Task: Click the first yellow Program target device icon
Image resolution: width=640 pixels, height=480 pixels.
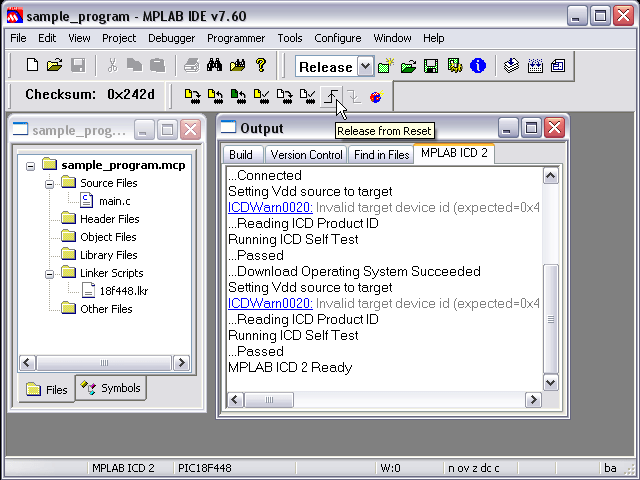Action: coord(192,96)
